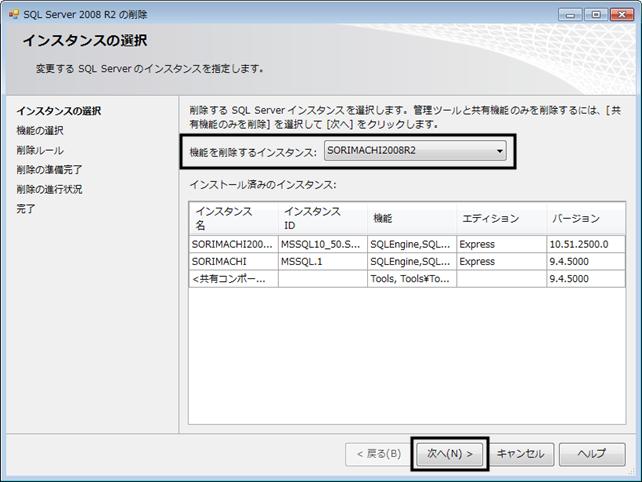
Task: Click the Express edition cell in SORIMACHI row
Action: pos(502,261)
